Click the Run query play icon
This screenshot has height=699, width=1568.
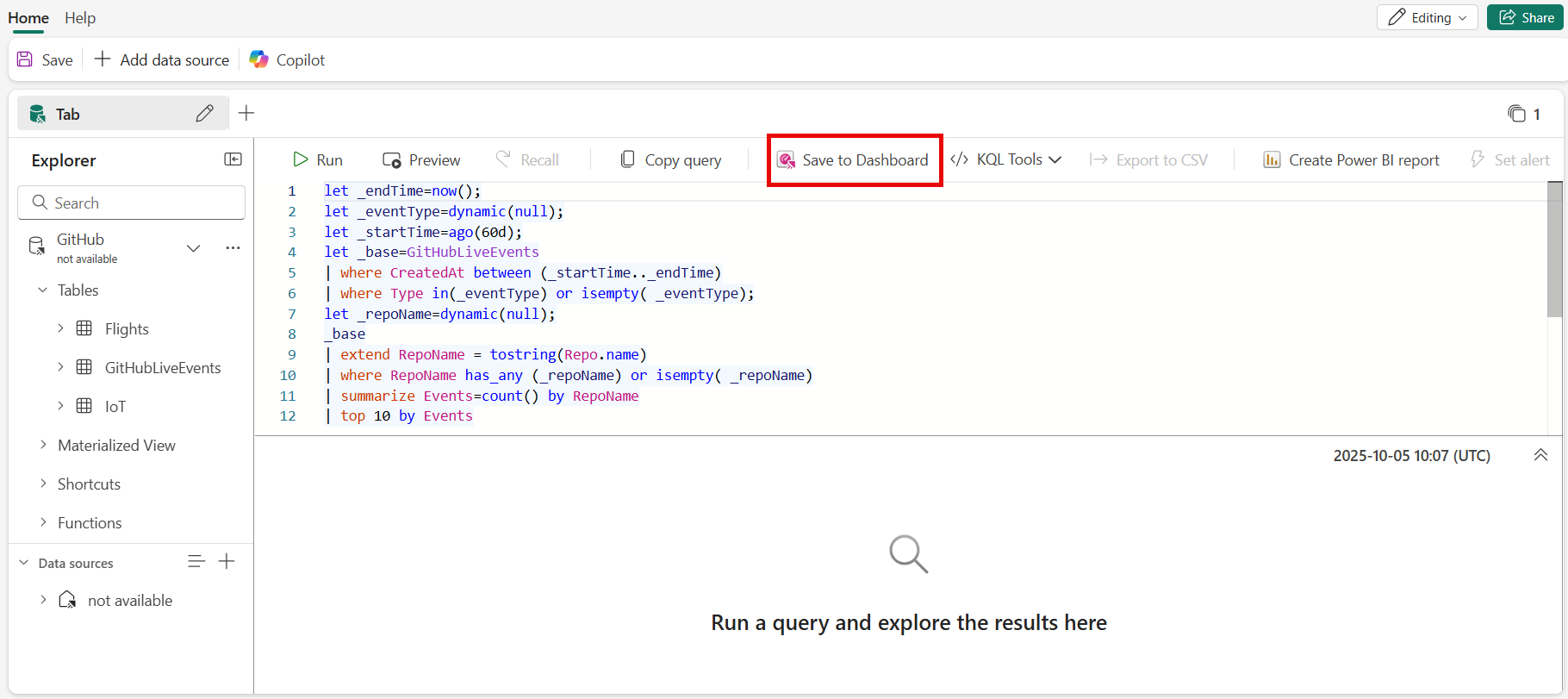pyautogui.click(x=301, y=159)
